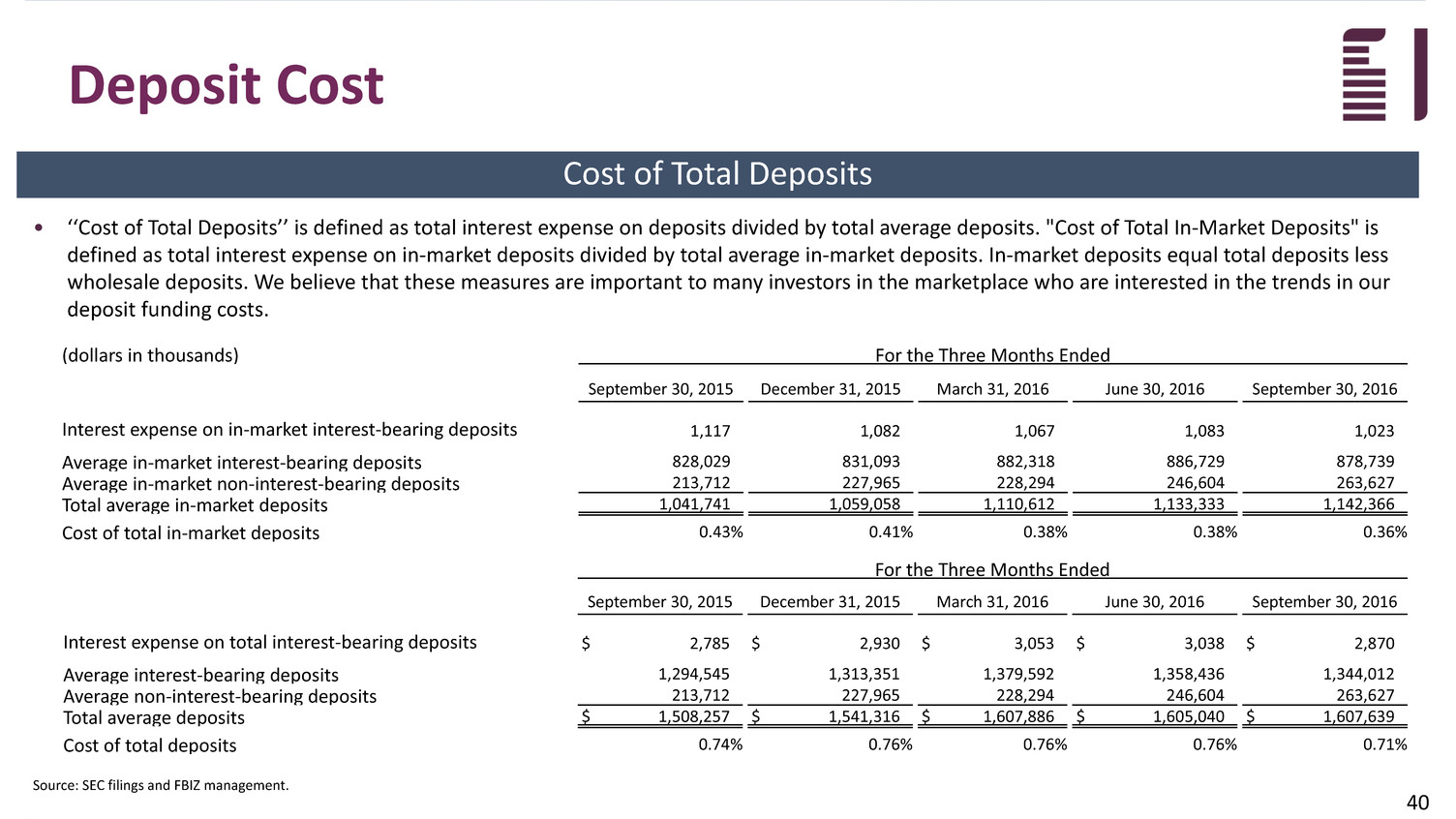Select the in-market interest expense value 1,117

[711, 431]
